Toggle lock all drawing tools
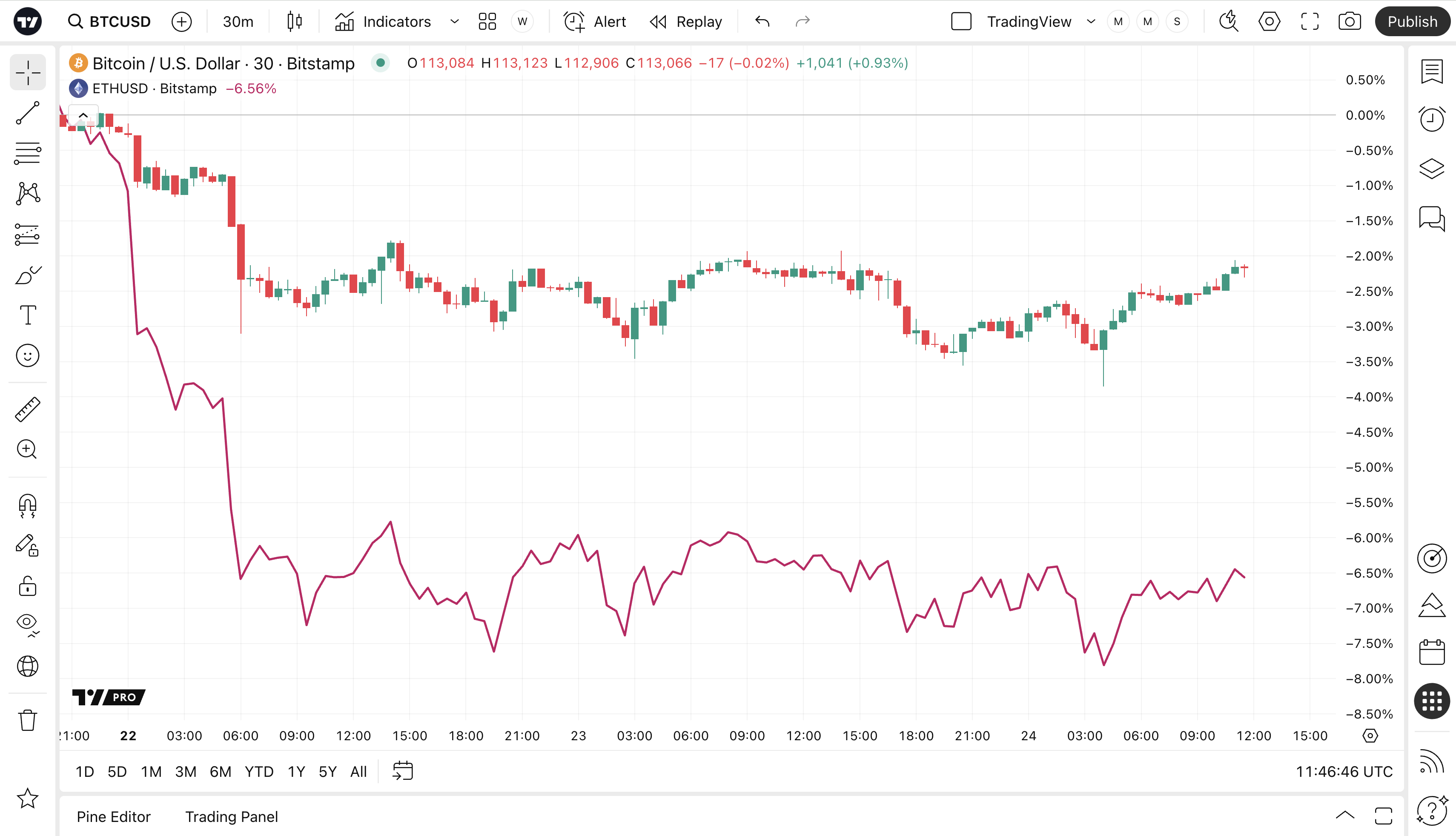This screenshot has height=836, width=1456. [x=28, y=587]
